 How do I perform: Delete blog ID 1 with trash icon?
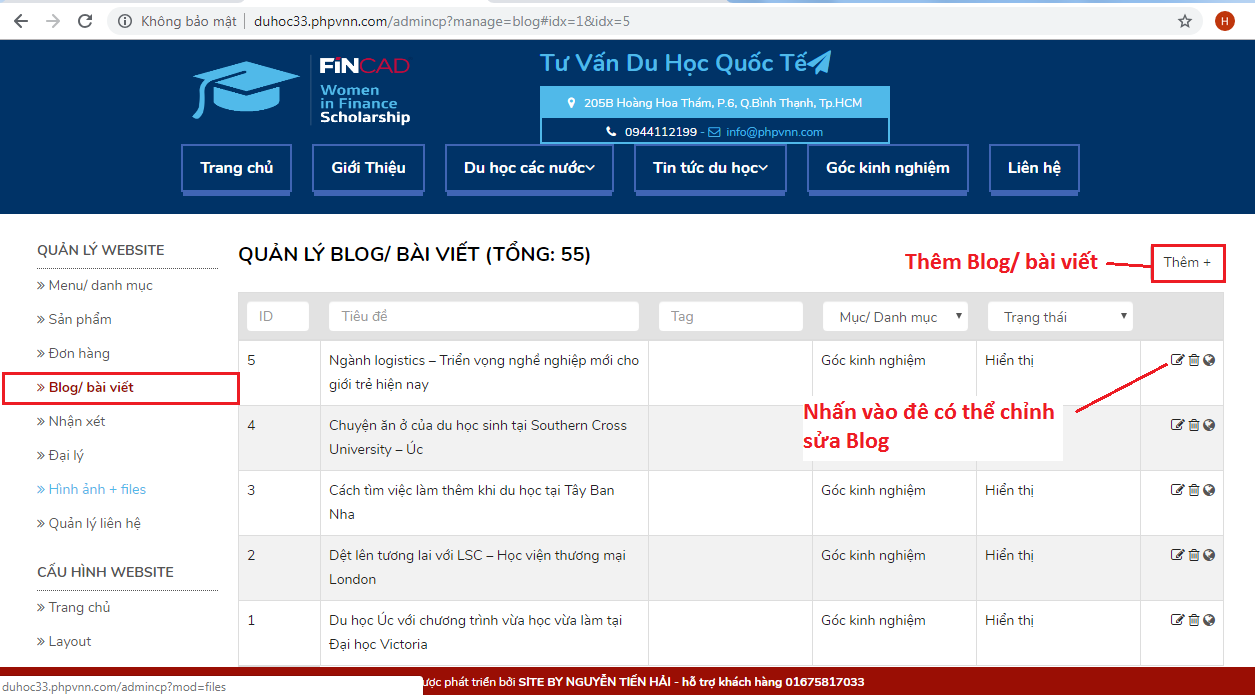pyautogui.click(x=1193, y=620)
